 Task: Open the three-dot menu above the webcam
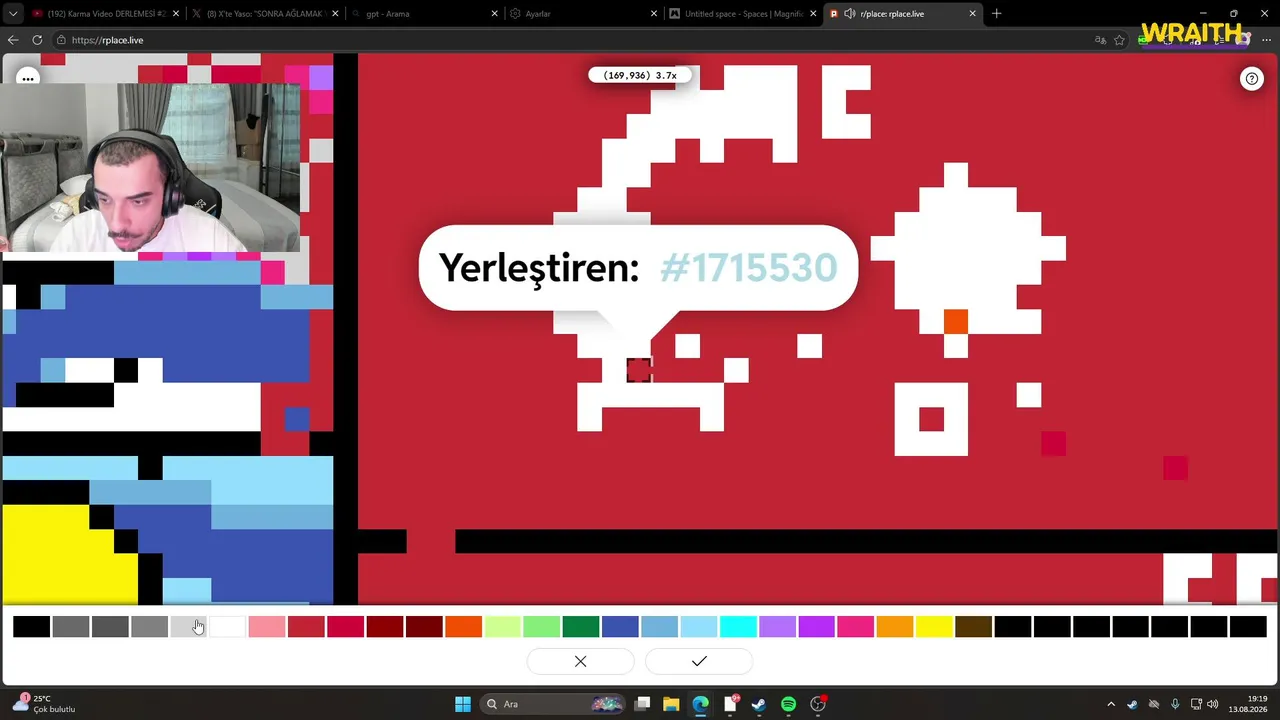tap(27, 78)
